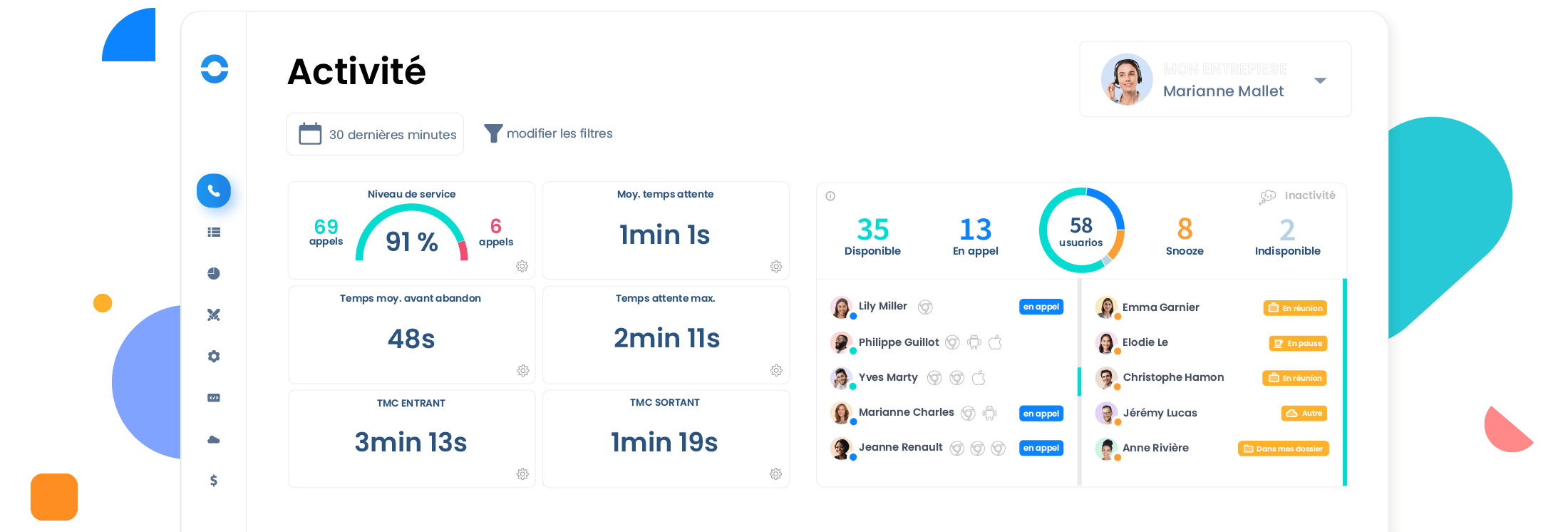Click modifier les filtres
This screenshot has height=532, width=1568.
548,133
